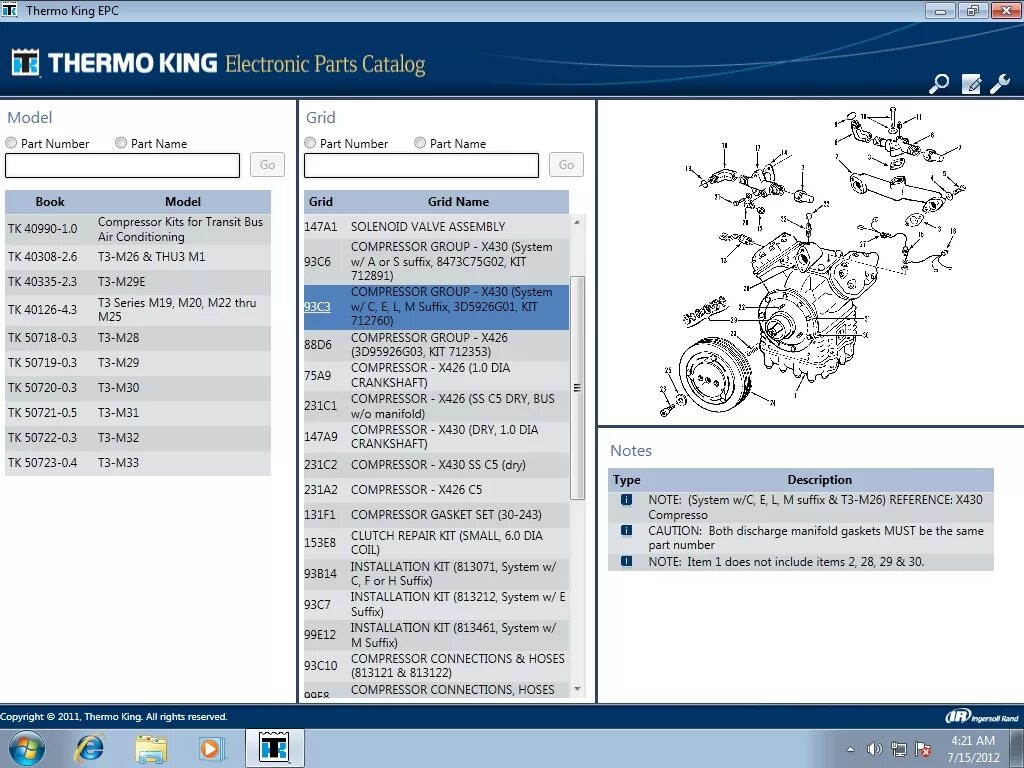Select the T3-M32 model row

coord(138,438)
